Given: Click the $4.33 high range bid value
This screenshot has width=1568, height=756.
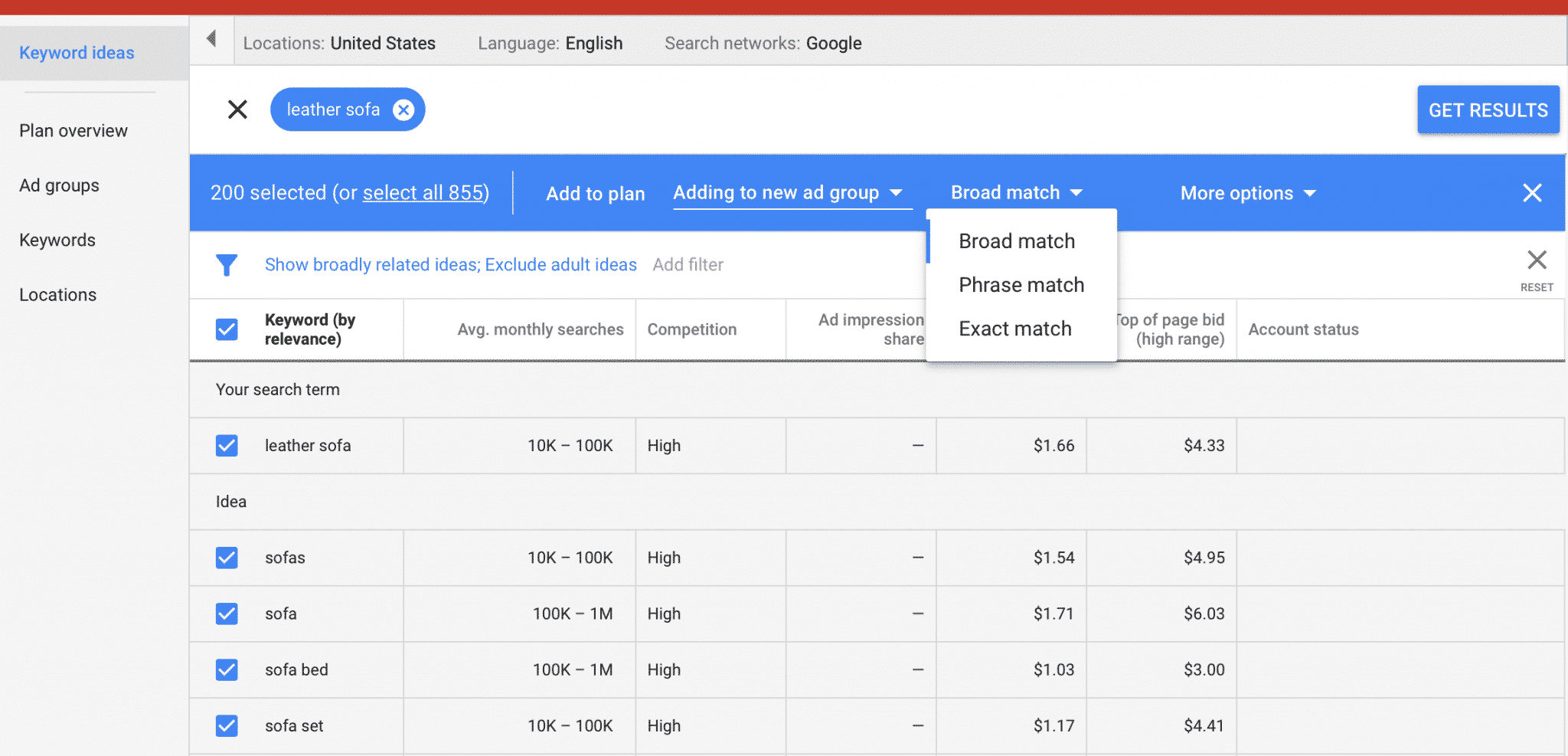Looking at the screenshot, I should (x=1204, y=446).
